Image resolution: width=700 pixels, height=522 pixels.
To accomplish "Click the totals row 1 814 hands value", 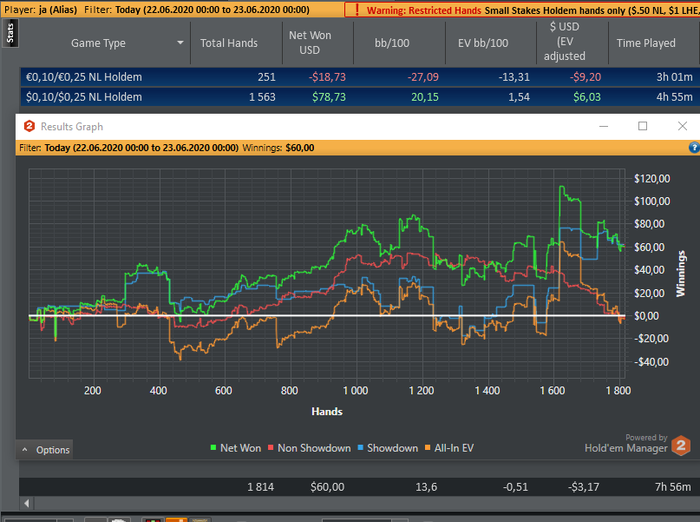I will [261, 487].
